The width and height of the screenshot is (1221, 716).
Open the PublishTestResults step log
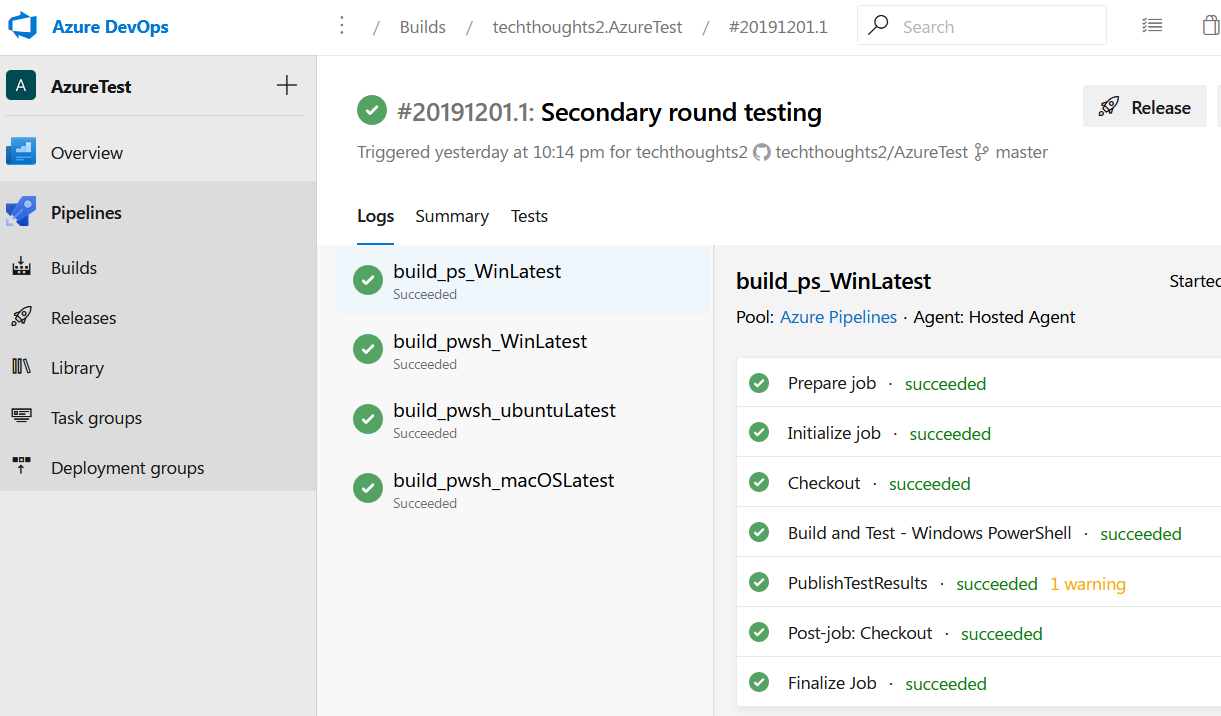979,583
